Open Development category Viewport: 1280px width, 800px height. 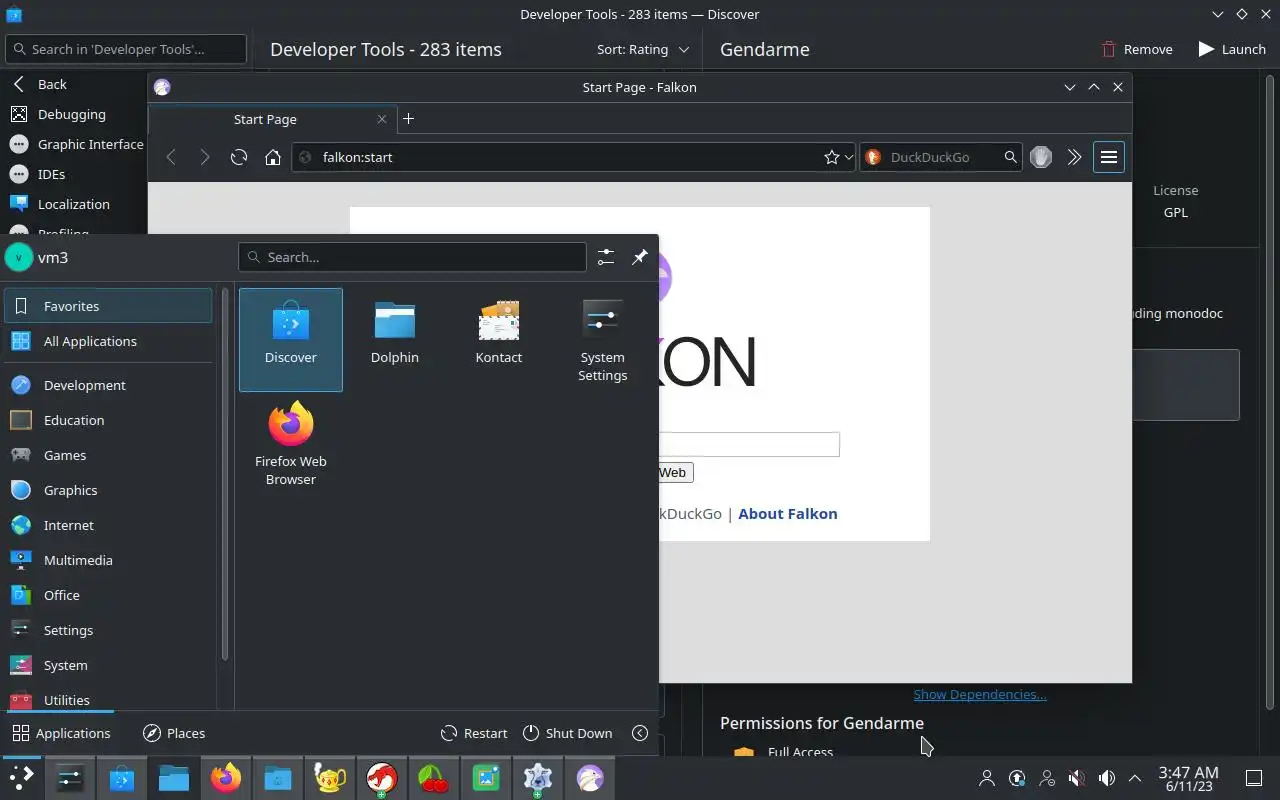pyautogui.click(x=108, y=385)
